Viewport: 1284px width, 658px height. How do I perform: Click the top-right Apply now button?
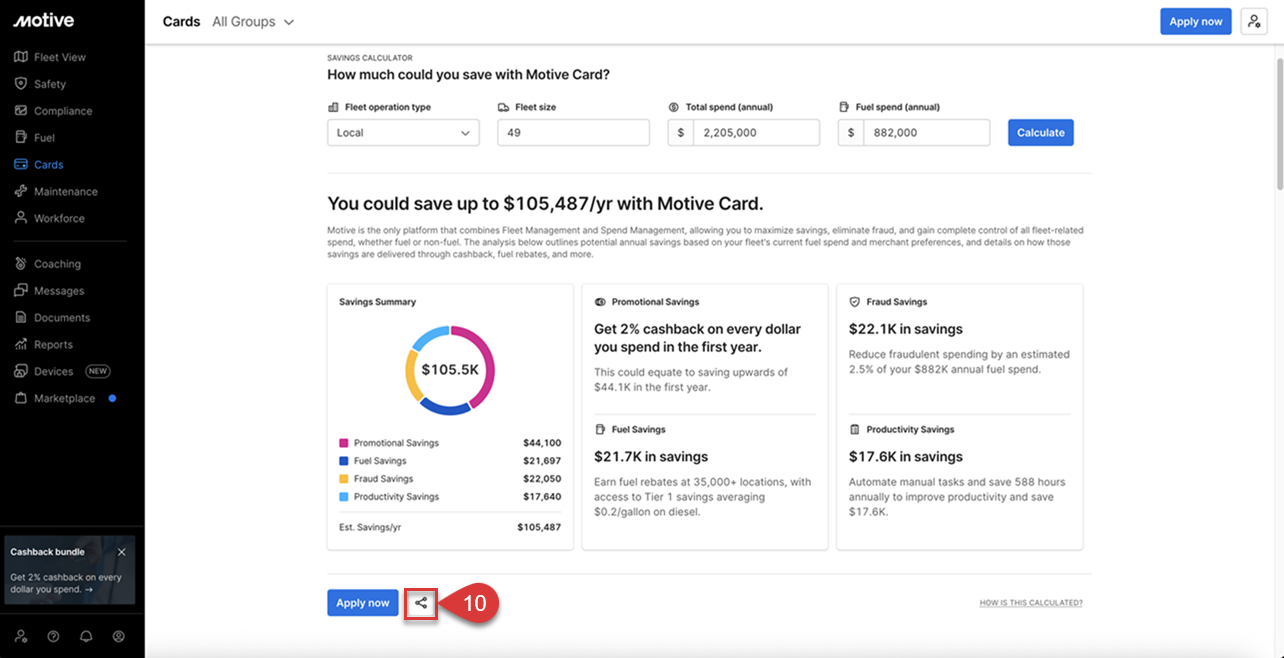(1195, 22)
